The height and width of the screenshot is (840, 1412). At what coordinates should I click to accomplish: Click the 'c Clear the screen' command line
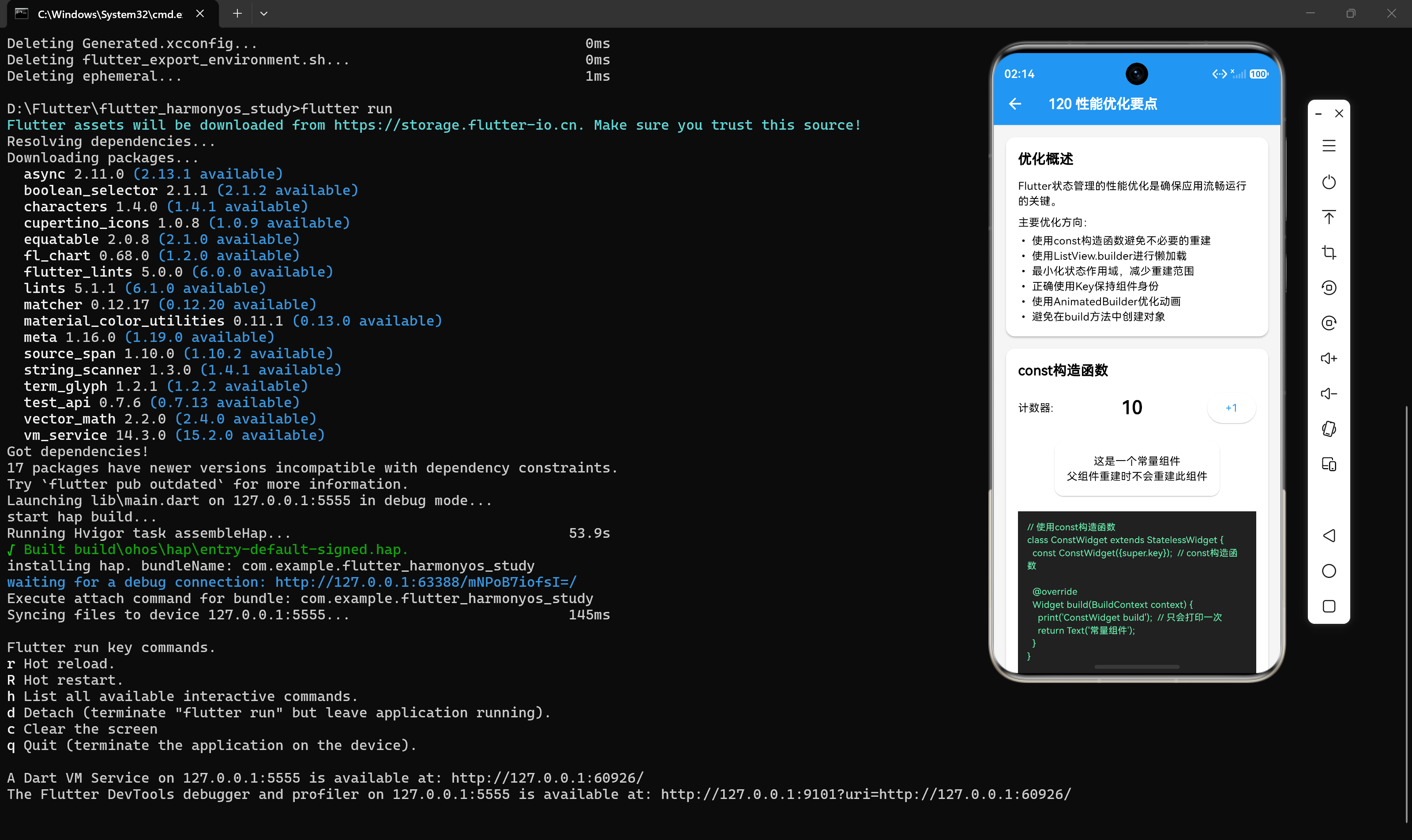82,729
